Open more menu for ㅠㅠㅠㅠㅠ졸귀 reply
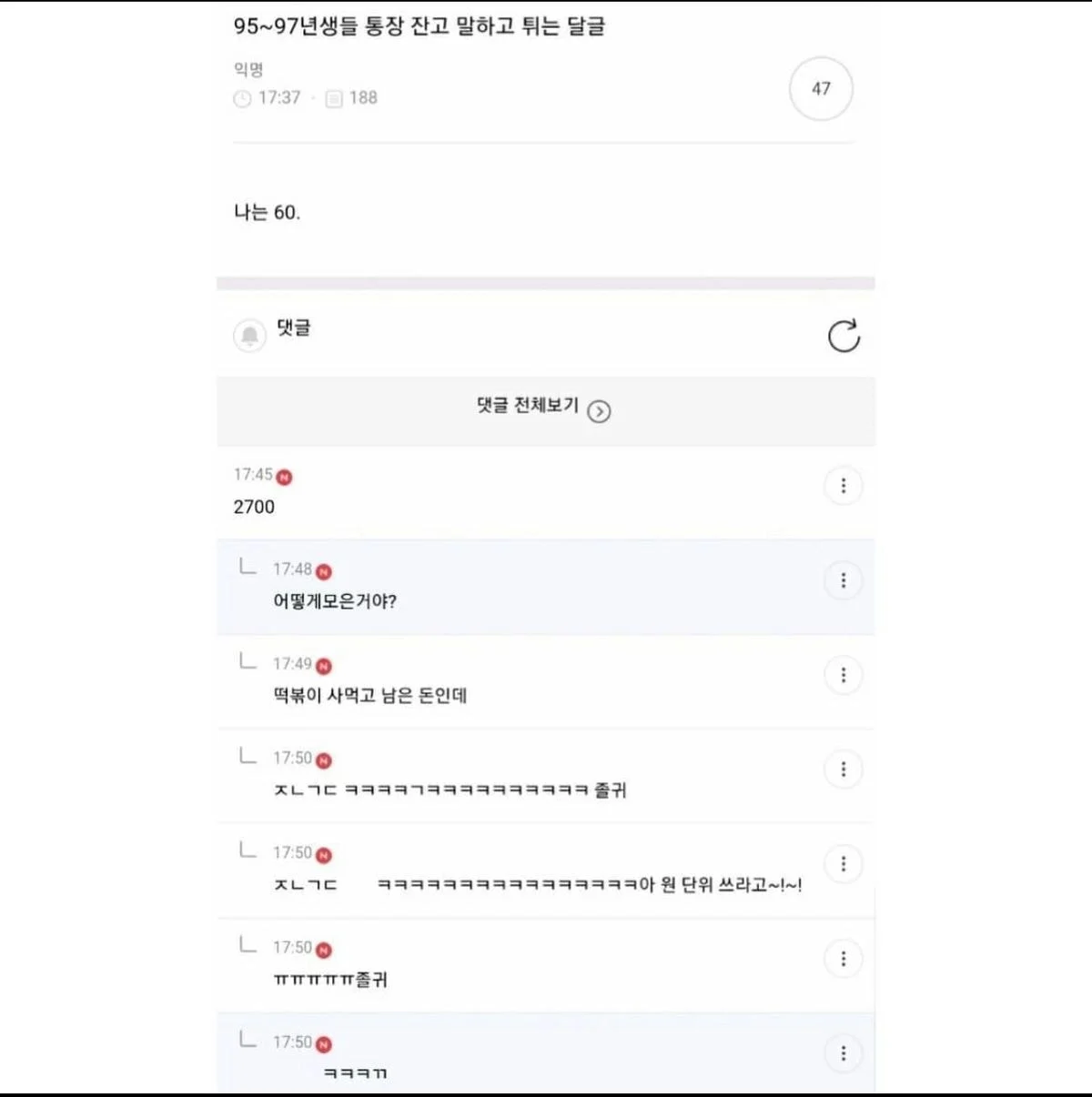This screenshot has width=1092, height=1097. coord(843,959)
